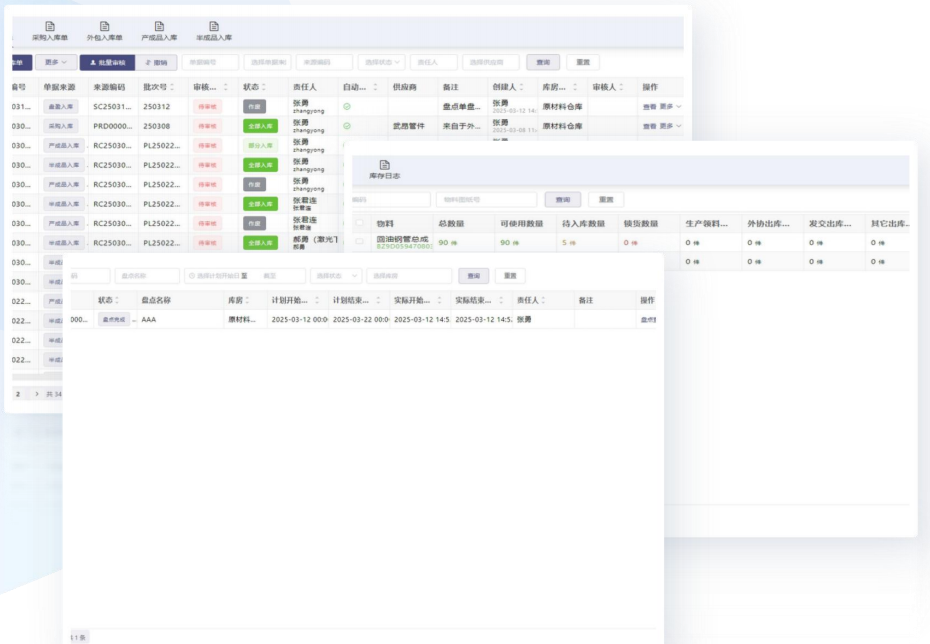This screenshot has width=930, height=644.
Task: Click the 查看 link in the first row
Action: (x=649, y=106)
